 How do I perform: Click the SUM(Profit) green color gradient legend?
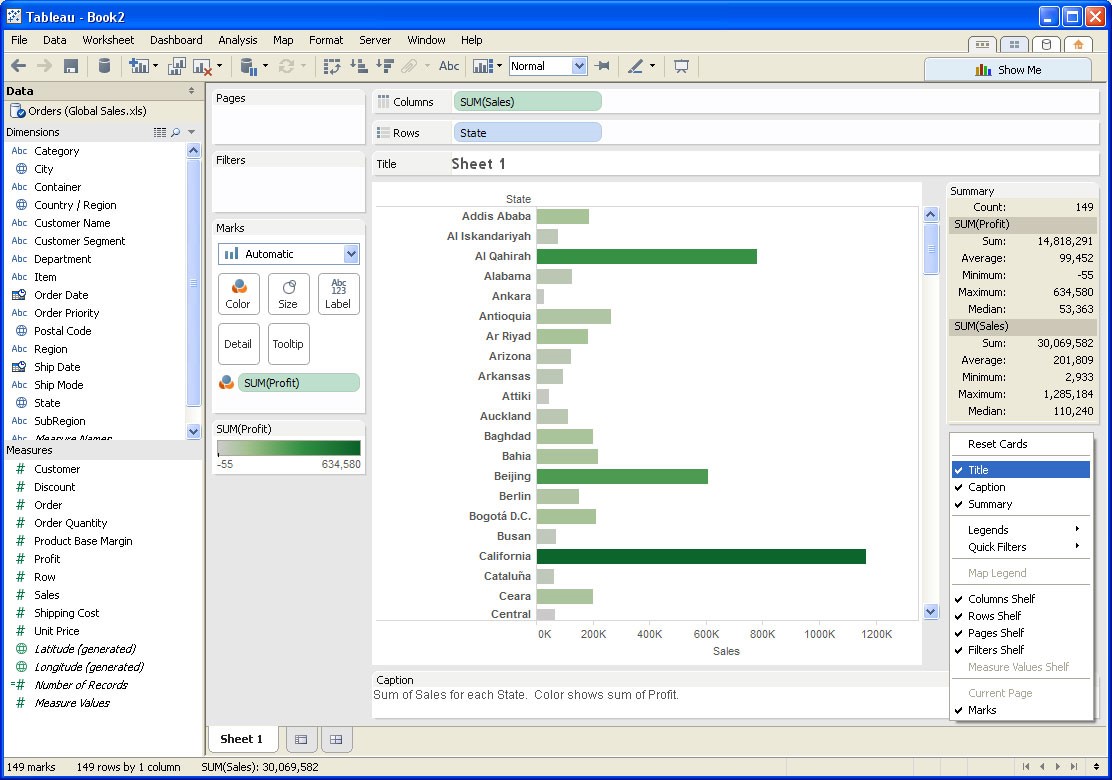289,449
